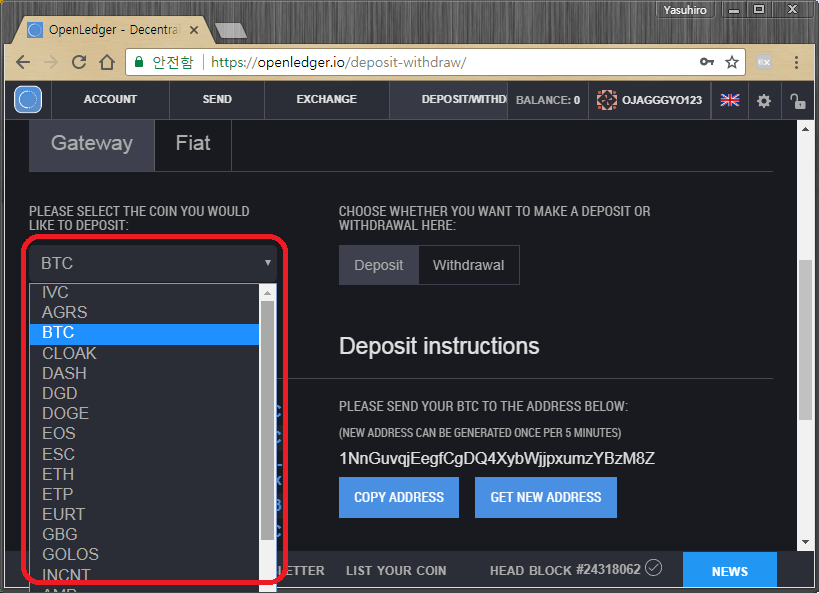
Task: Reload the page with refresh icon
Action: (x=79, y=62)
